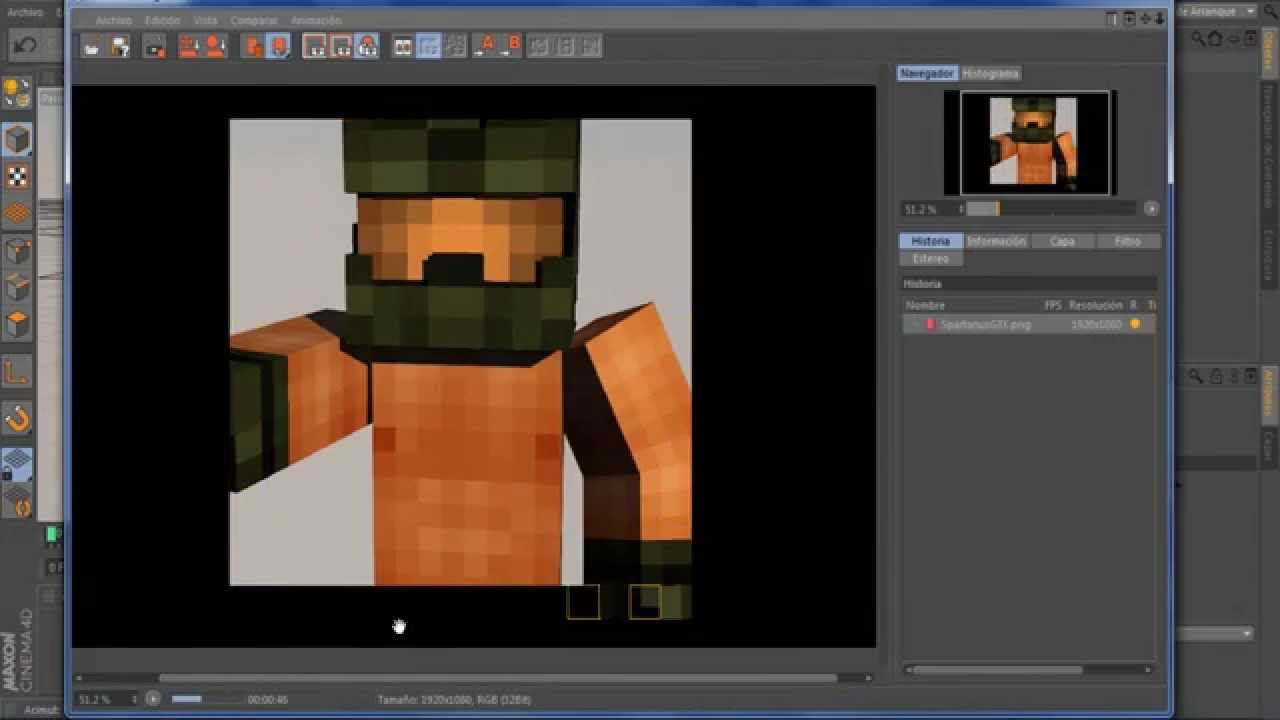Select the Filtro tab
Viewport: 1280px width, 720px height.
pos(1127,241)
